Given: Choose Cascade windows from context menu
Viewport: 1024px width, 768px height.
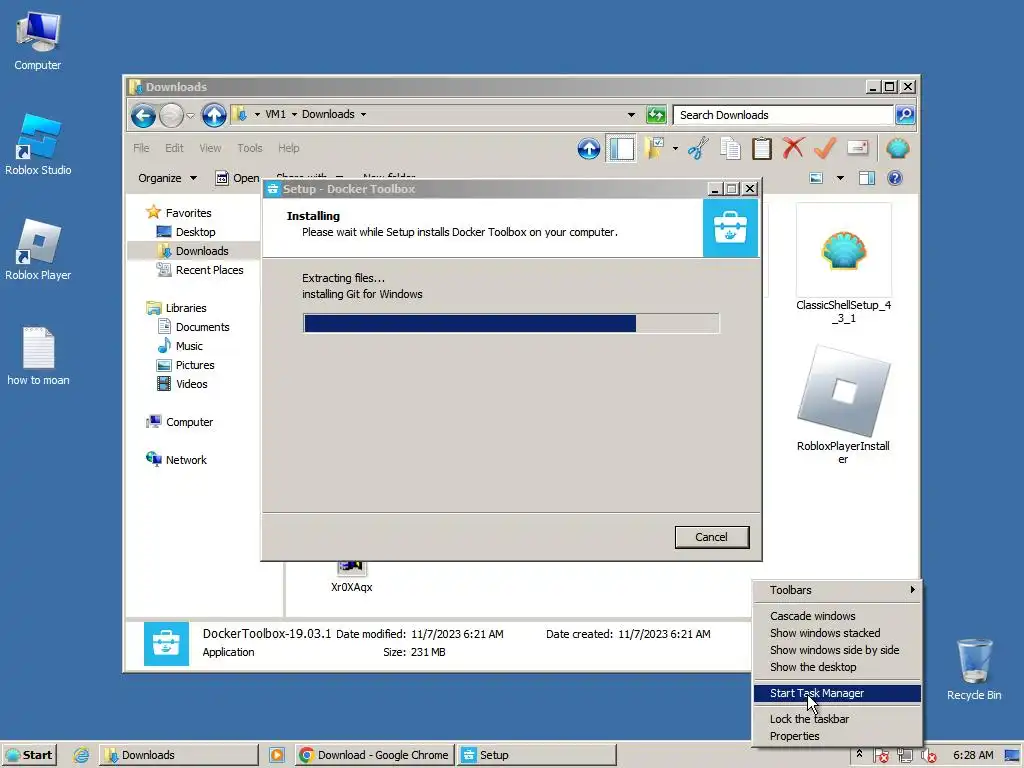Looking at the screenshot, I should coord(837,616).
